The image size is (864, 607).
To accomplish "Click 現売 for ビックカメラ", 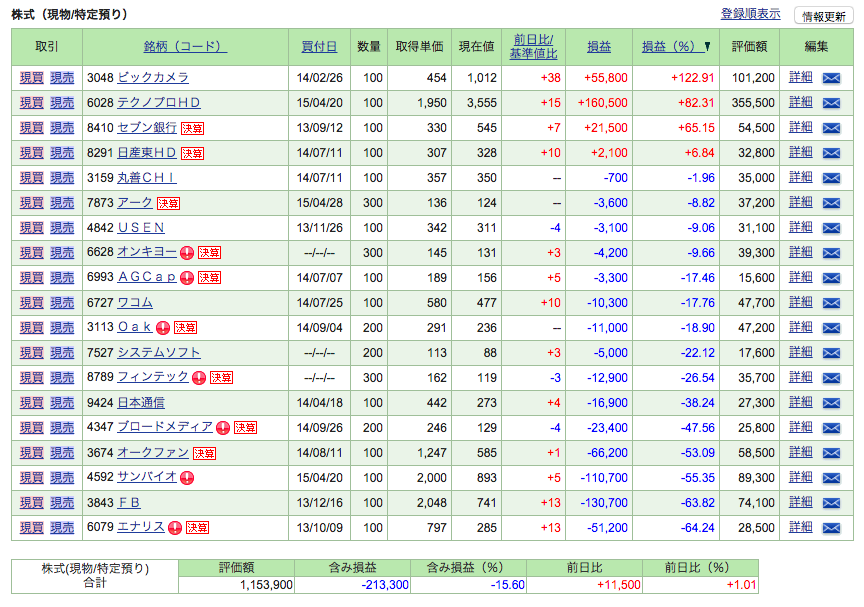I will (62, 78).
